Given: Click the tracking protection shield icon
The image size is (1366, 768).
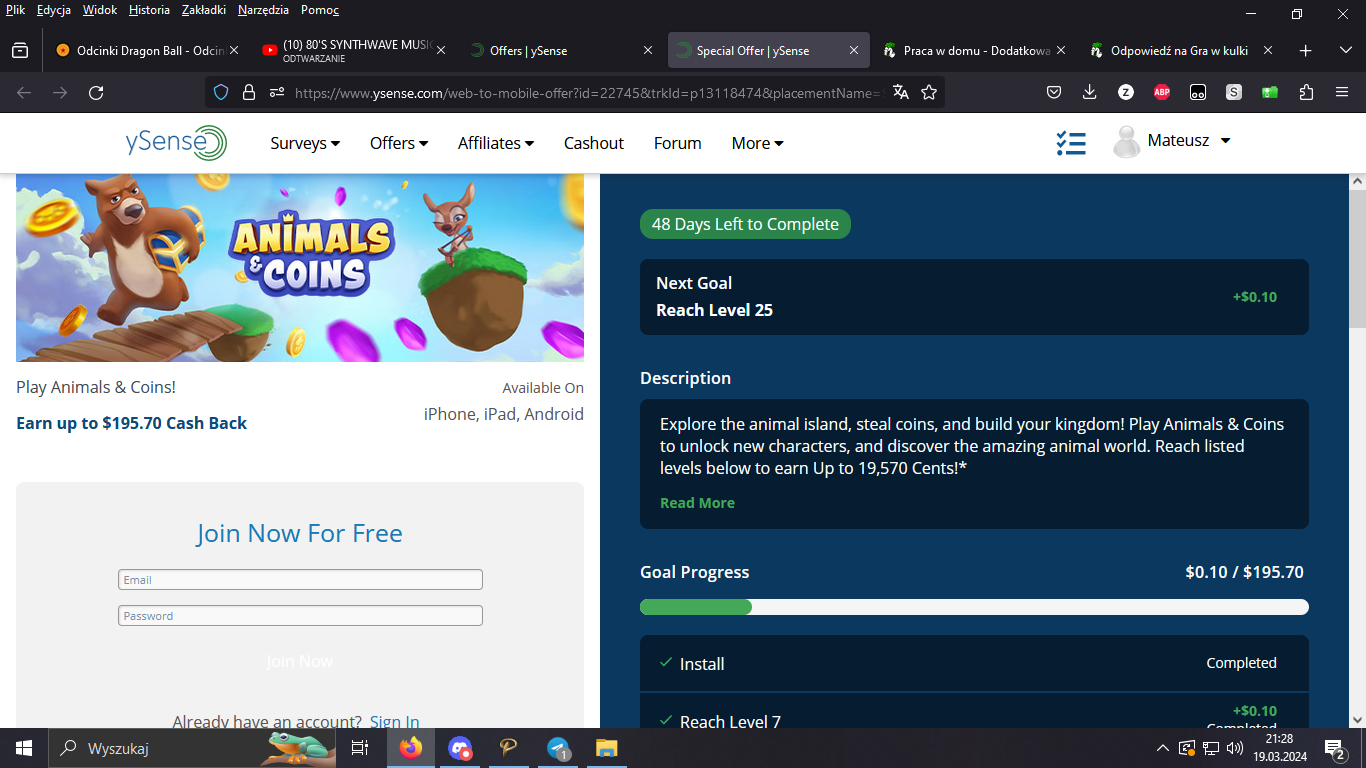Looking at the screenshot, I should tap(222, 92).
